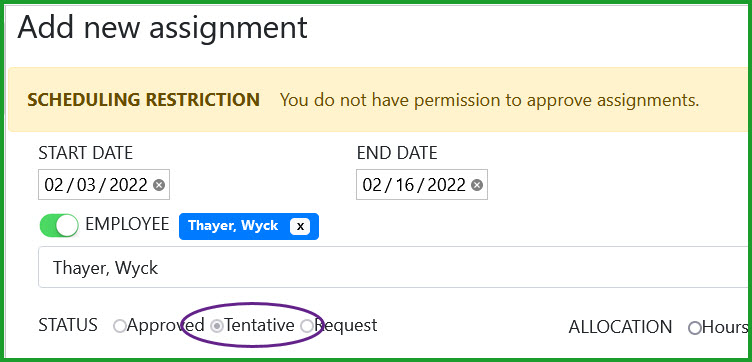Select the year 2022 in end date
752x362 pixels.
pos(446,185)
